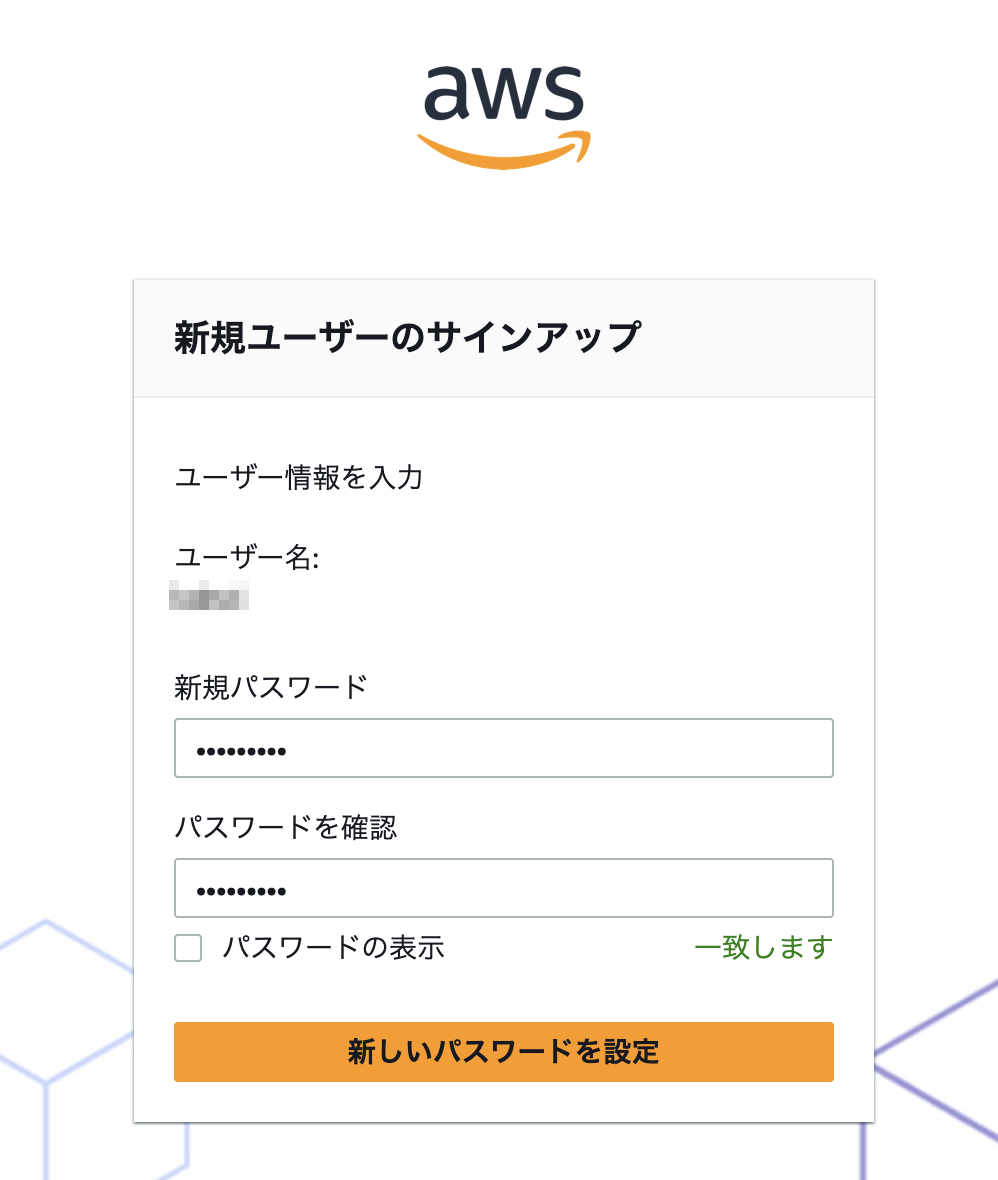This screenshot has width=998, height=1180.
Task: Submit the new password with the orange button
Action: pyautogui.click(x=503, y=1051)
